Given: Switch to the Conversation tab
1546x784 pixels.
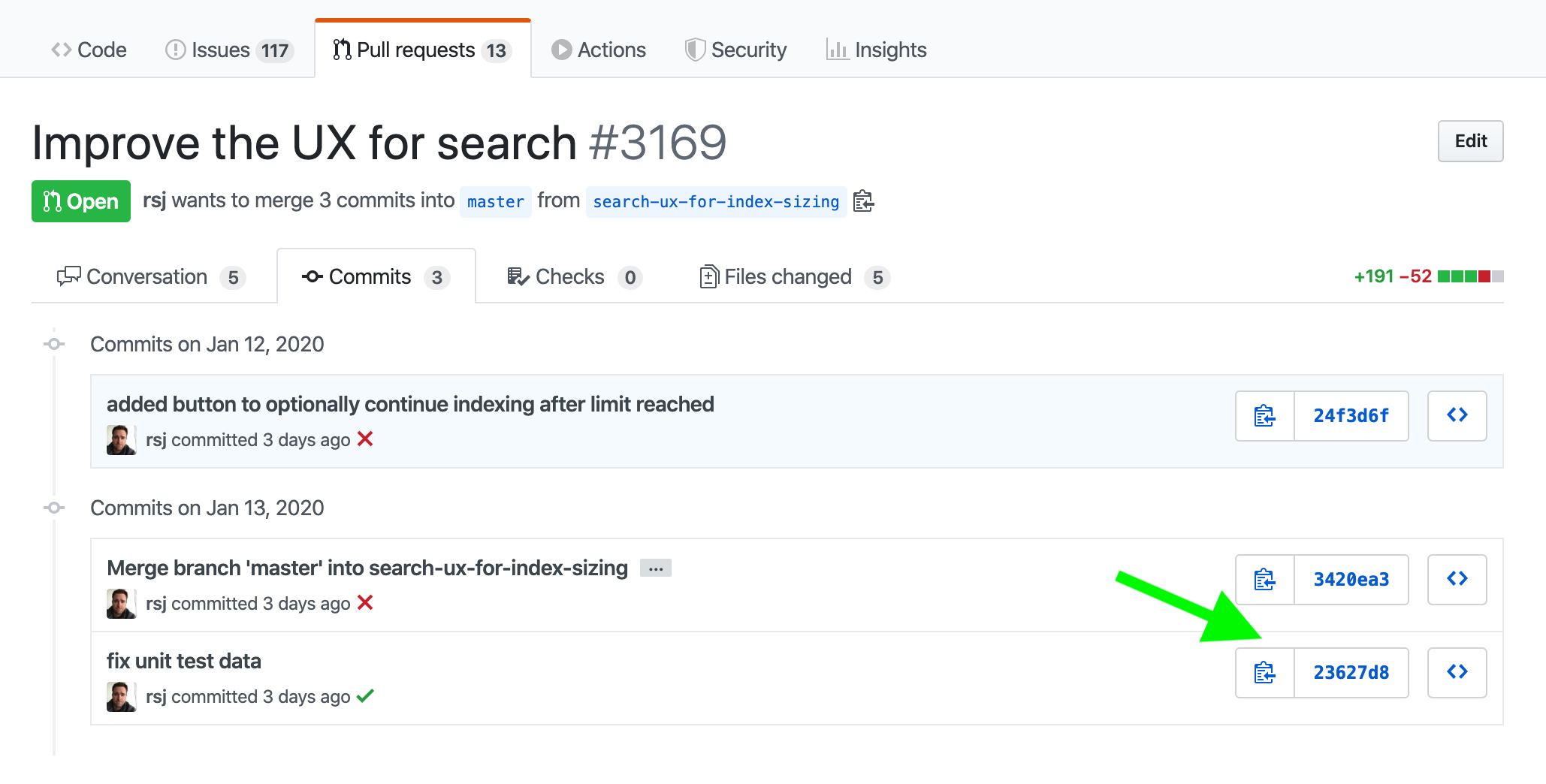Looking at the screenshot, I should 151,277.
